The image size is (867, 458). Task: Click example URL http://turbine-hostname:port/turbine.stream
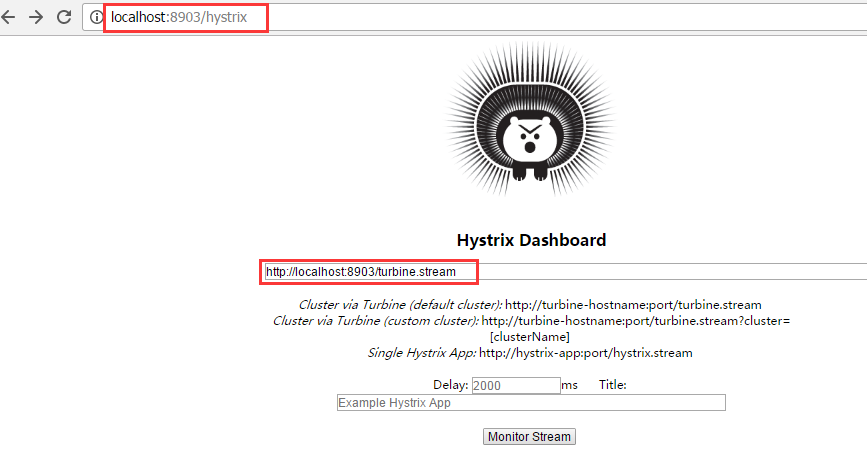(x=633, y=305)
